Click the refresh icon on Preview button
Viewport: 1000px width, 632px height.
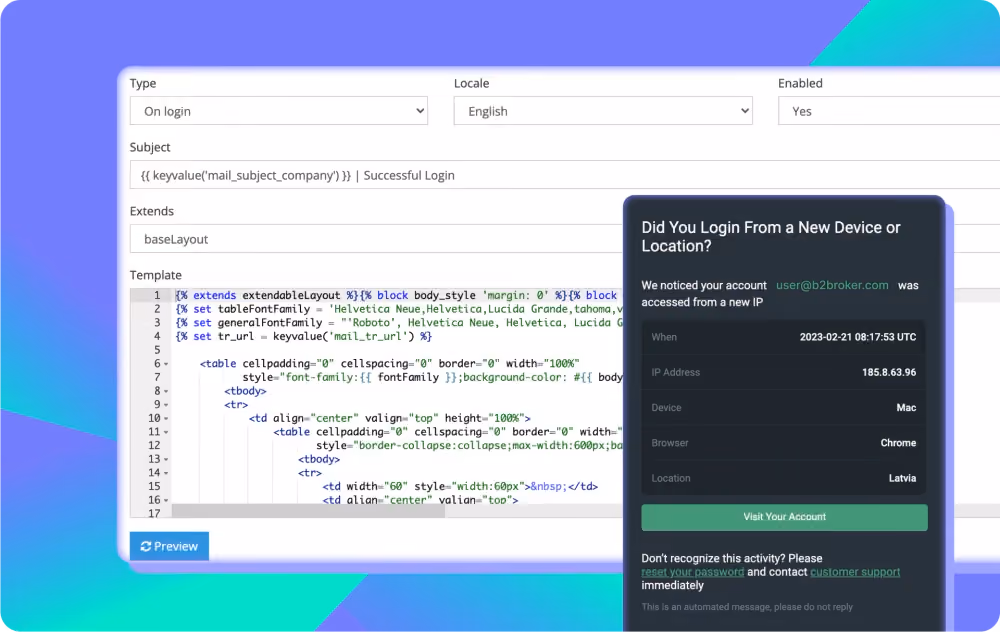(145, 547)
